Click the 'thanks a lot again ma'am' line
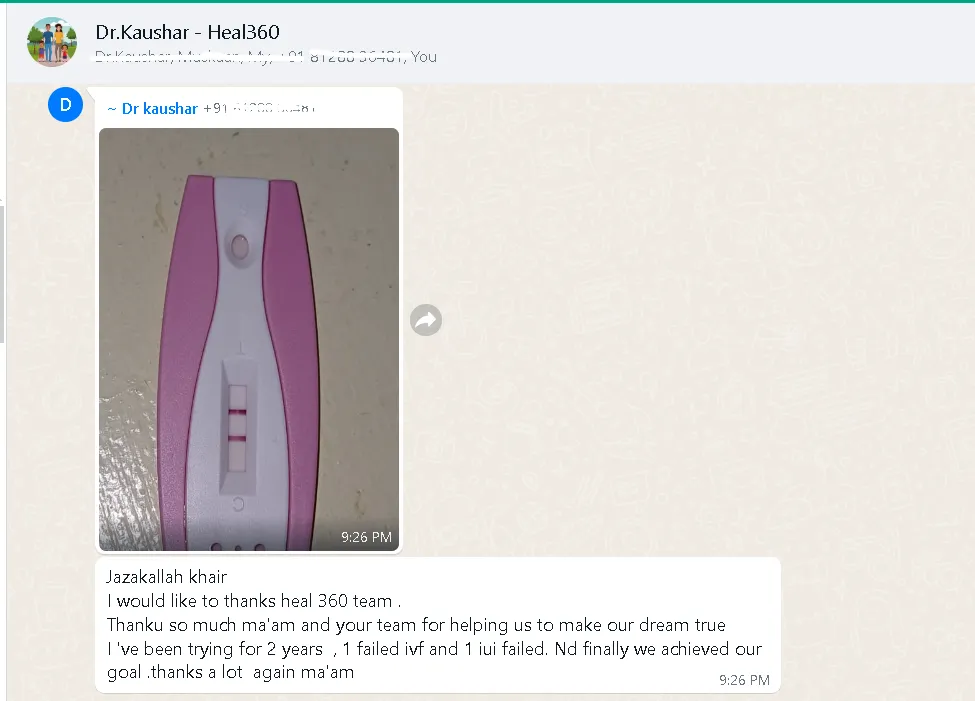This screenshot has width=975, height=701. coord(231,672)
